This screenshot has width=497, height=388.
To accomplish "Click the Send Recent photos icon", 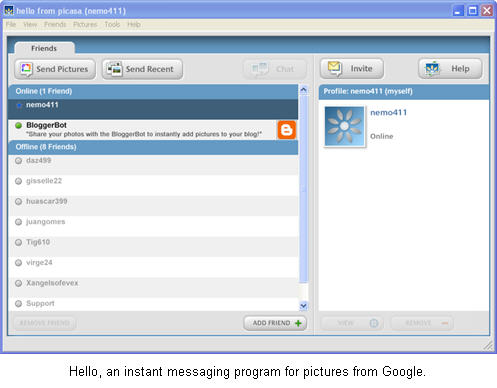I will pos(114,69).
